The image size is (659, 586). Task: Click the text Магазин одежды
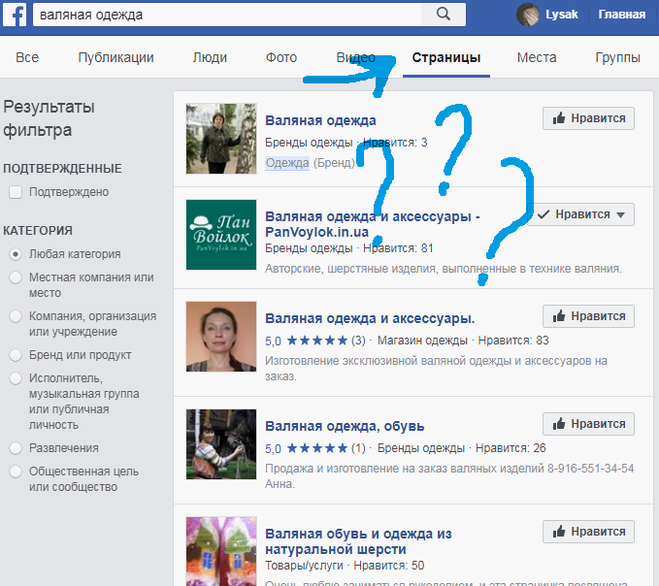coord(422,341)
